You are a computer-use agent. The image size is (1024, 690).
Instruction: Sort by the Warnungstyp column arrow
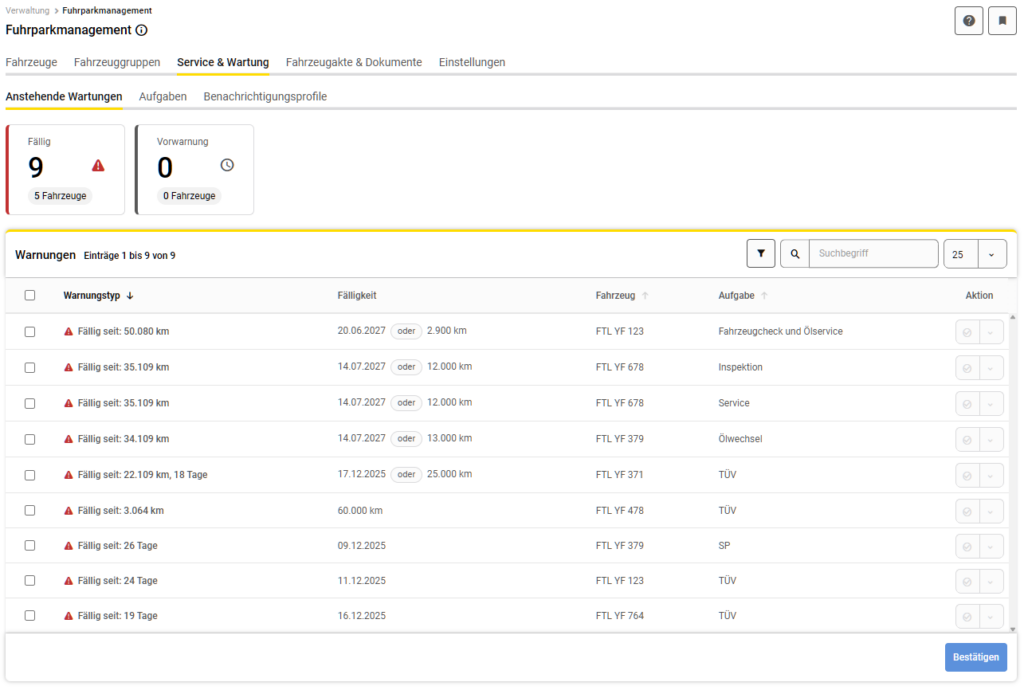(130, 296)
